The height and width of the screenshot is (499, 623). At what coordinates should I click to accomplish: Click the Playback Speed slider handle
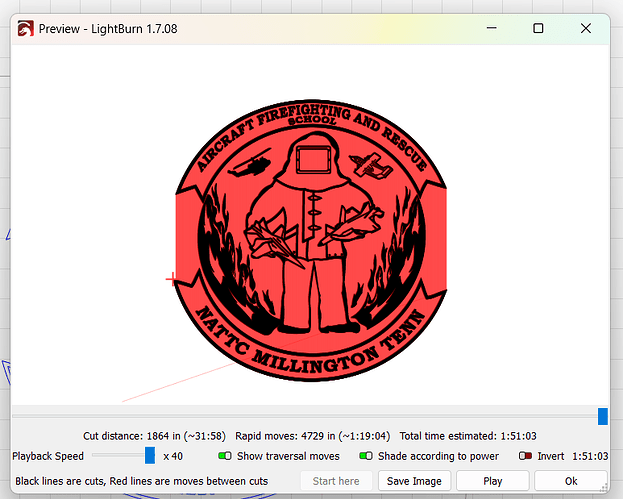(150, 455)
